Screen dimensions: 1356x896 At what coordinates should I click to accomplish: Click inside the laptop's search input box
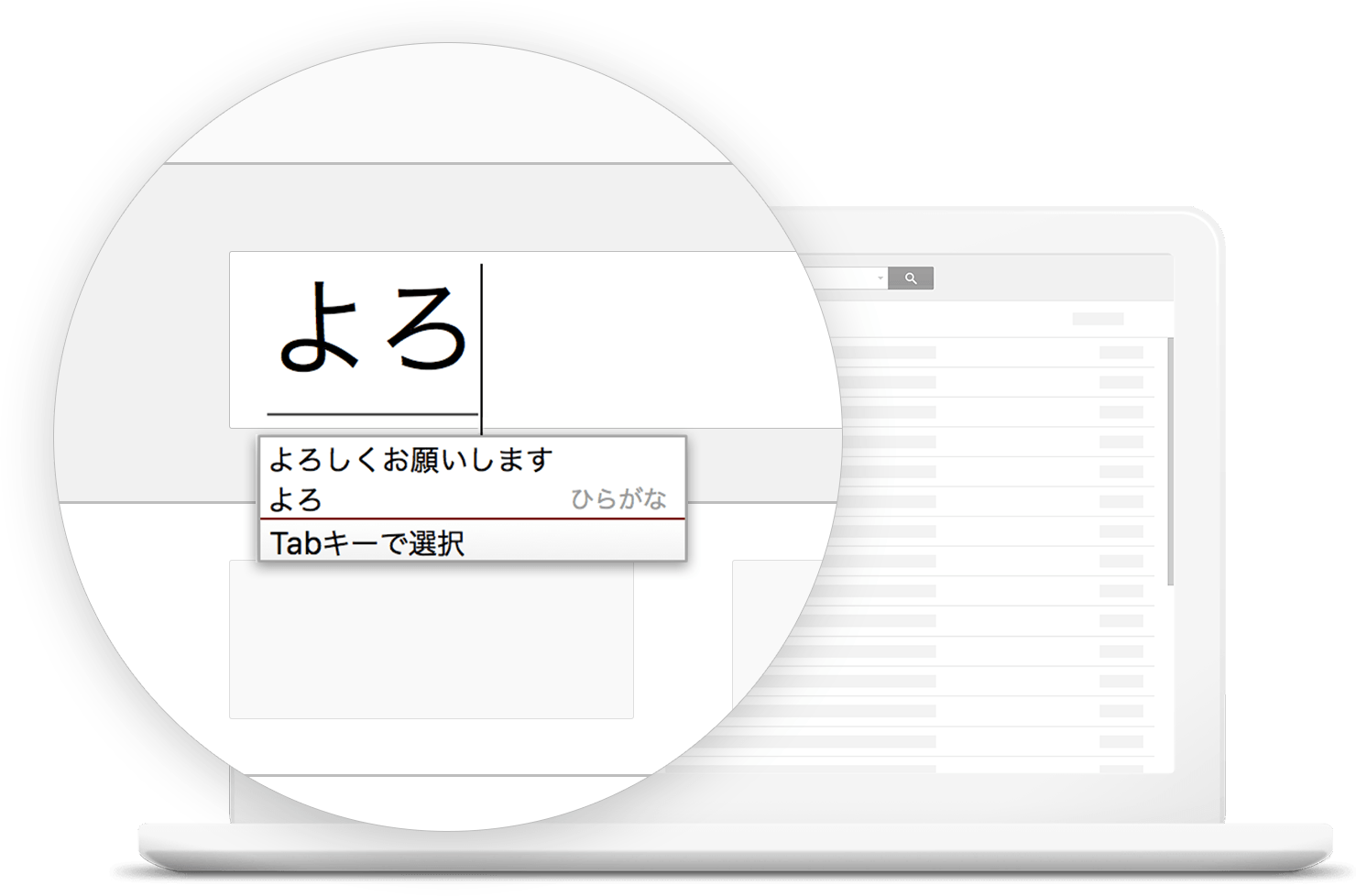click(852, 279)
